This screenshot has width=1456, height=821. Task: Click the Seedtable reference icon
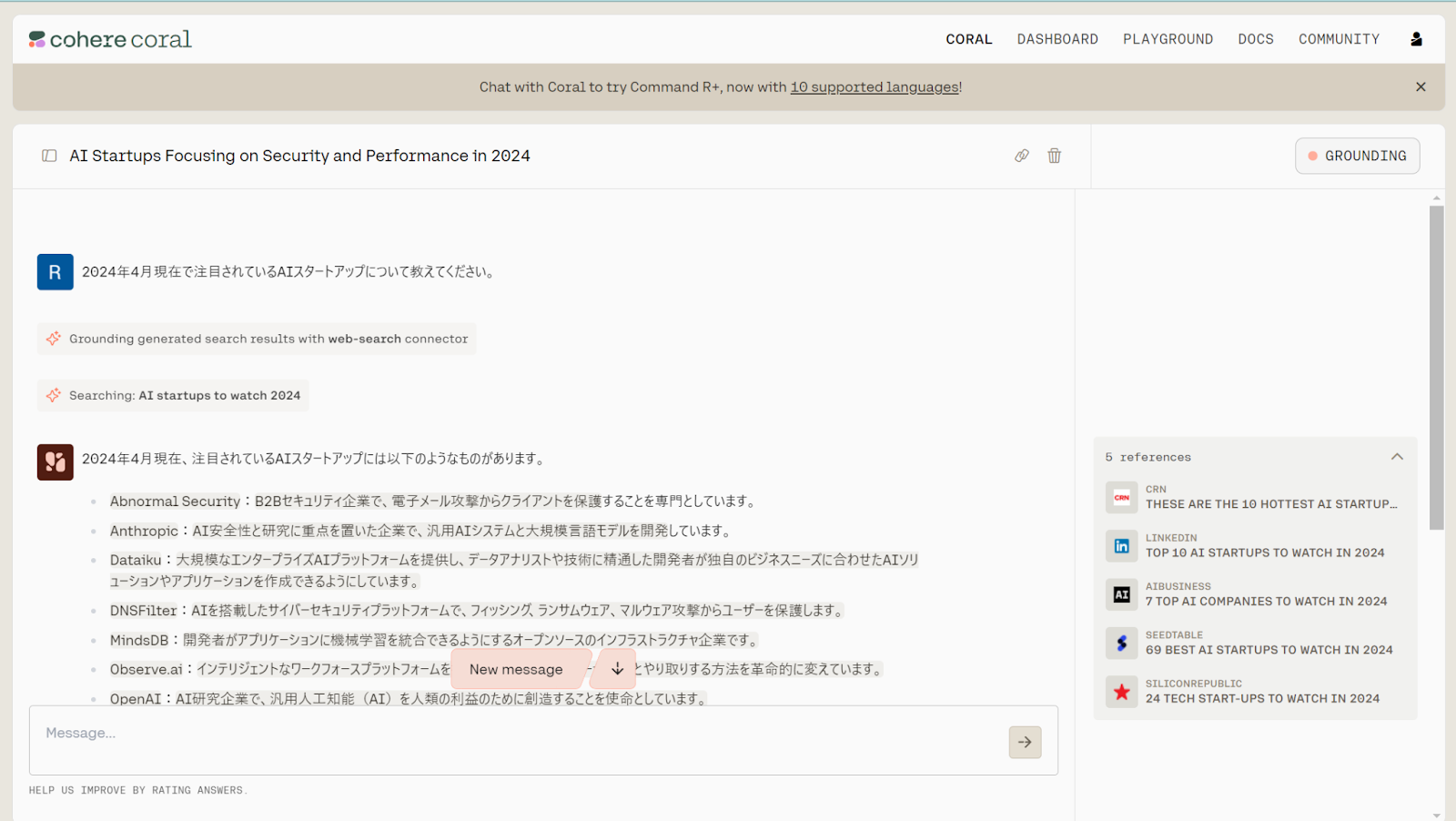pyautogui.click(x=1122, y=643)
